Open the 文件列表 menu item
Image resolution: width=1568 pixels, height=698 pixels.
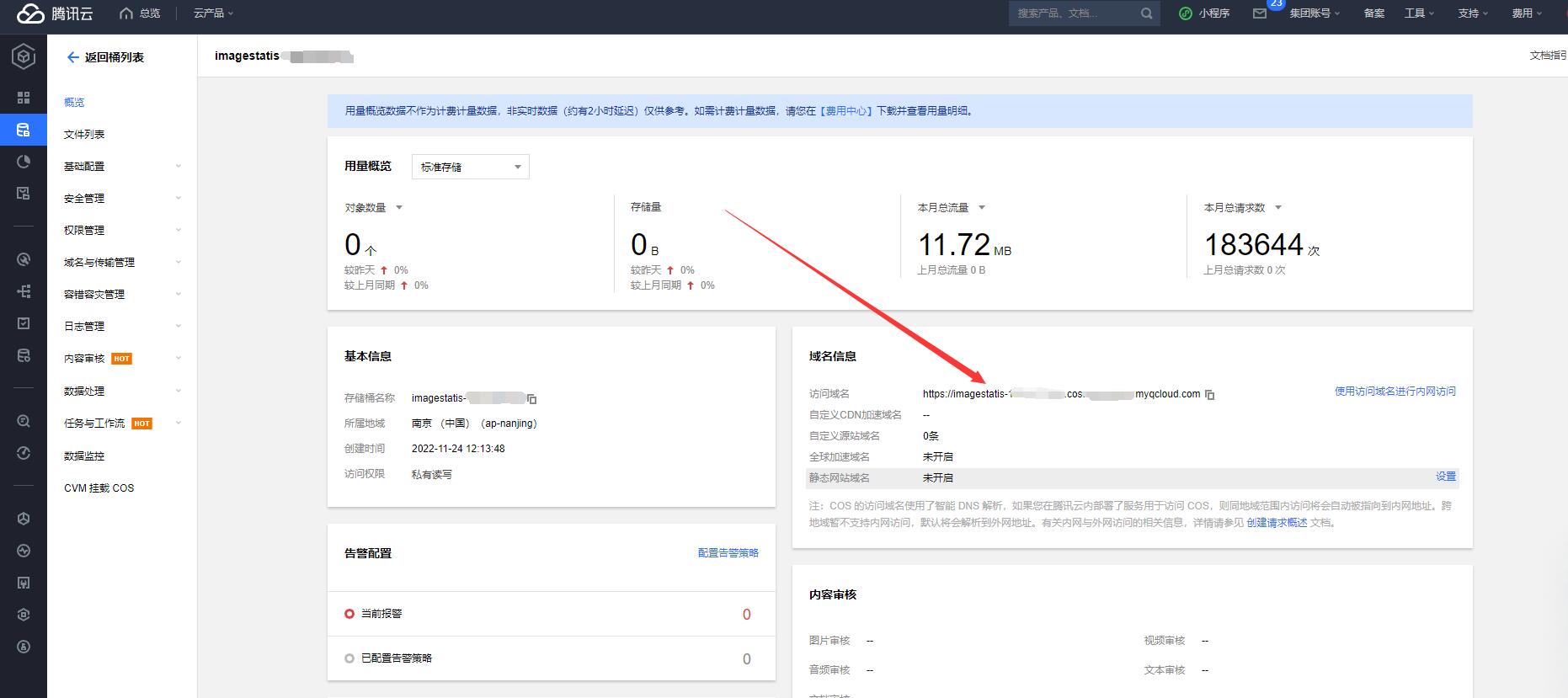[x=84, y=135]
